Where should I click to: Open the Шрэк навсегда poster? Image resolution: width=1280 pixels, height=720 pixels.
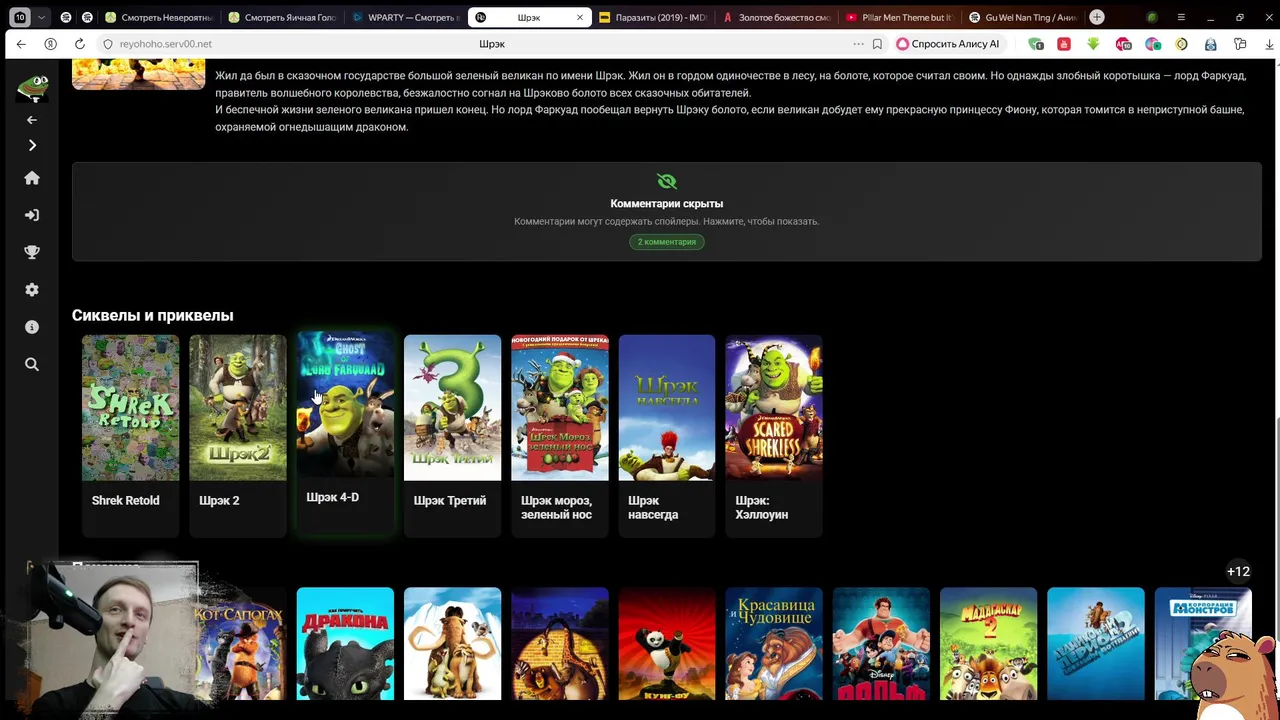(667, 408)
